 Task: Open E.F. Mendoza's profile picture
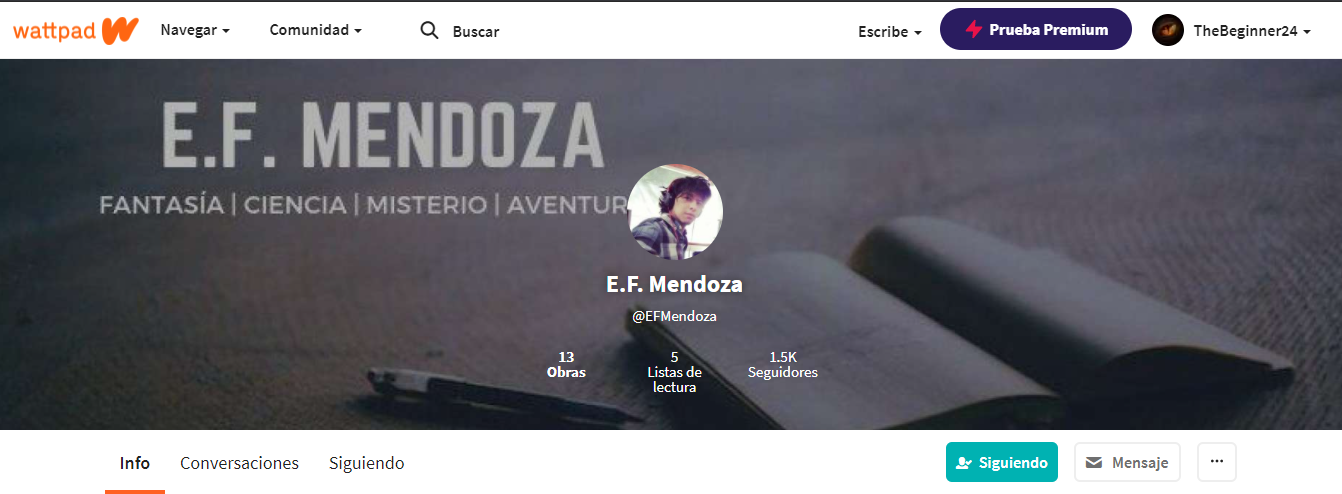click(x=675, y=211)
